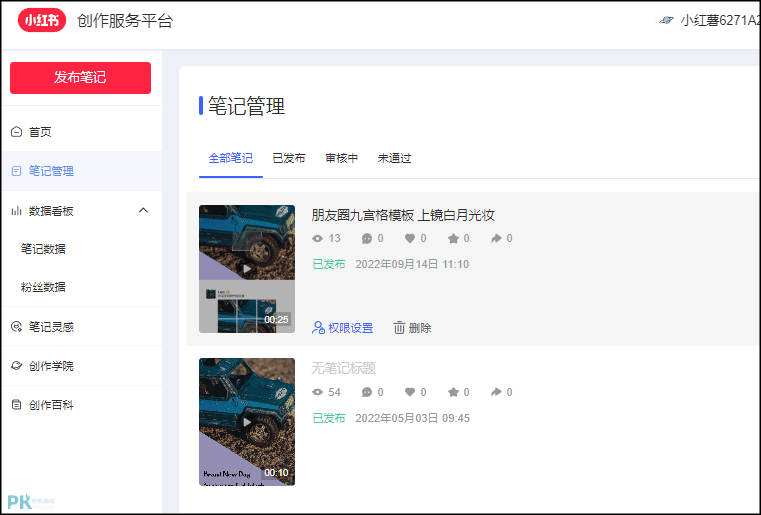Click the note icon beside 笔记管理
This screenshot has width=761, height=515.
point(17,171)
